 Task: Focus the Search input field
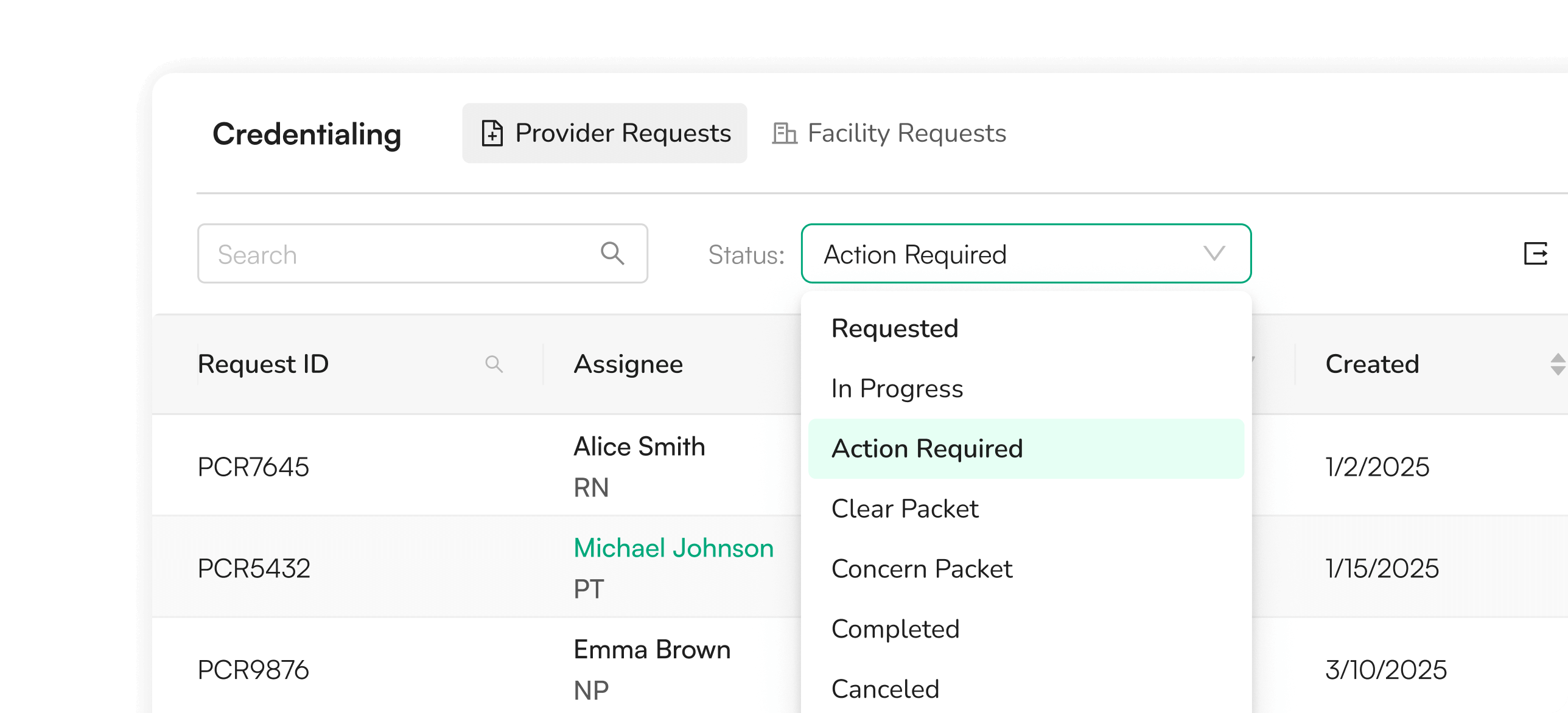(422, 254)
